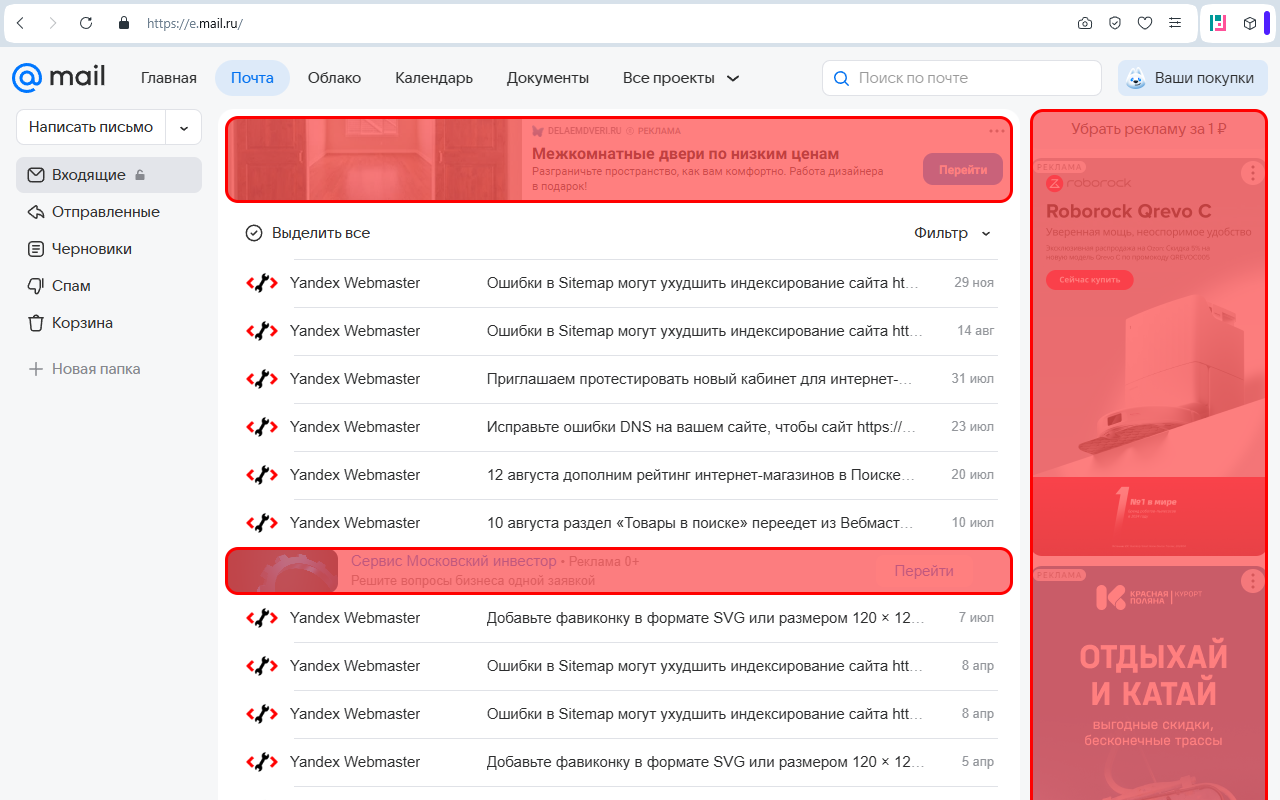Click sender icon of the 10 июл email
This screenshot has height=800, width=1280.
pyautogui.click(x=262, y=523)
